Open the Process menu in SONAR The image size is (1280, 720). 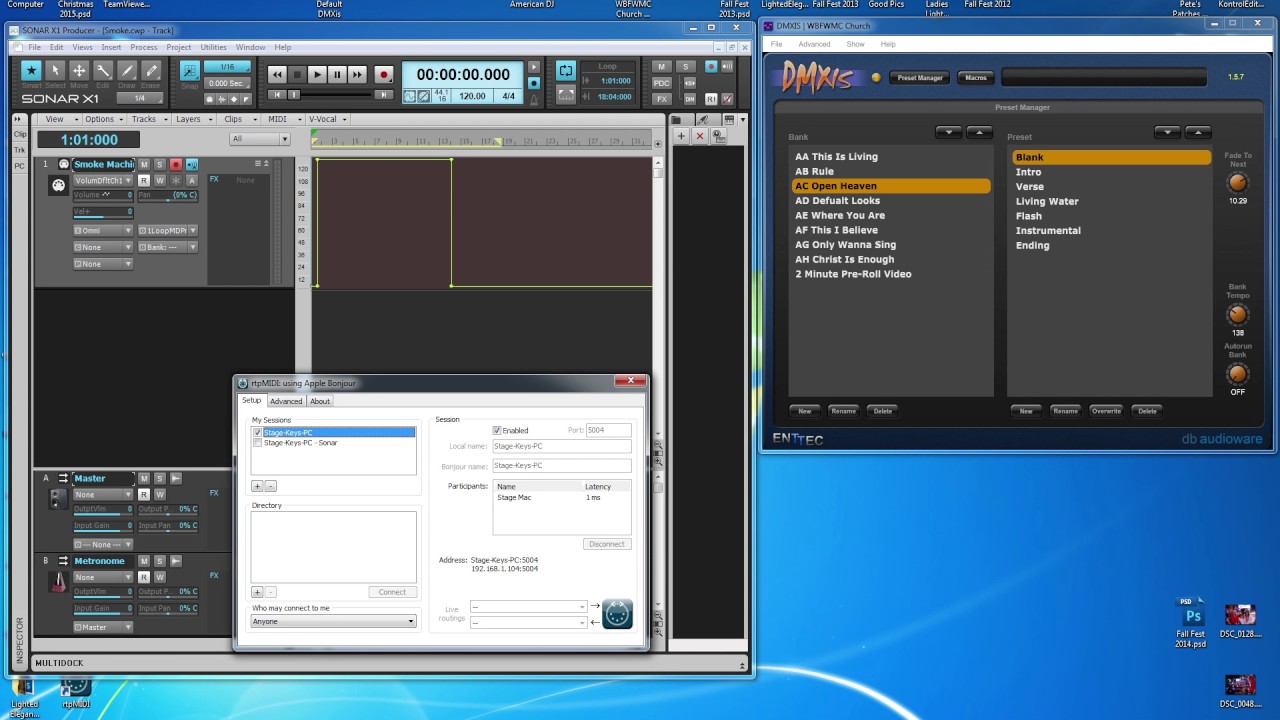(143, 47)
